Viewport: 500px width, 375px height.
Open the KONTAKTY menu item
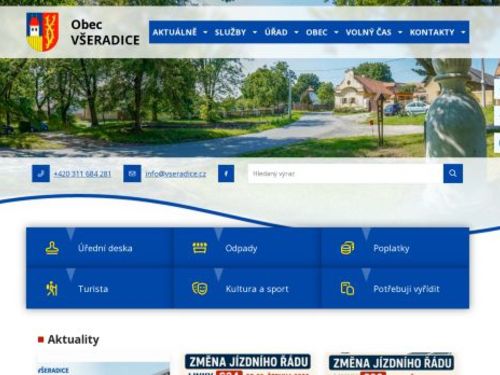coord(432,32)
